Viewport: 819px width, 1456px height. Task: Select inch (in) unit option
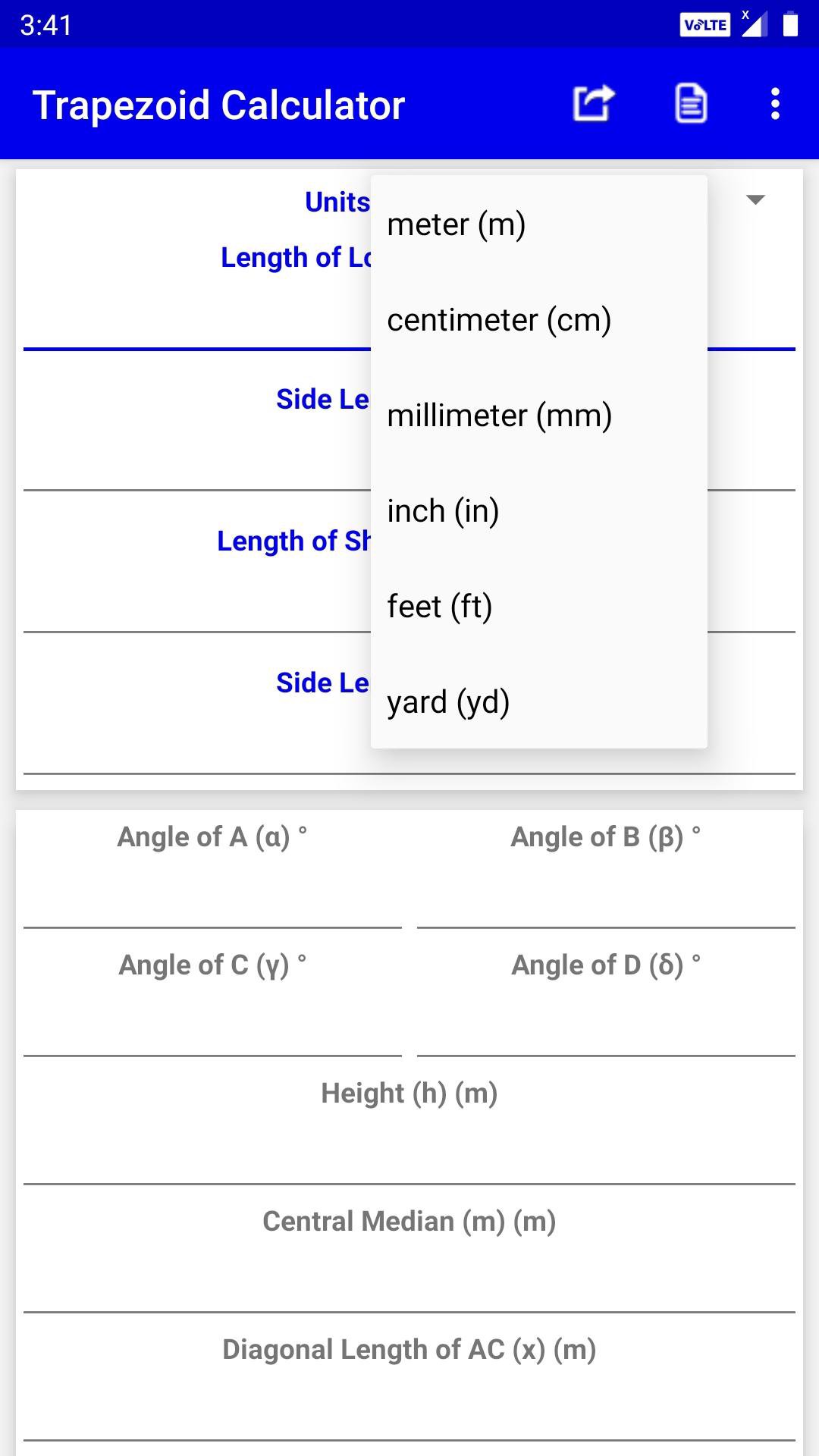[538, 511]
